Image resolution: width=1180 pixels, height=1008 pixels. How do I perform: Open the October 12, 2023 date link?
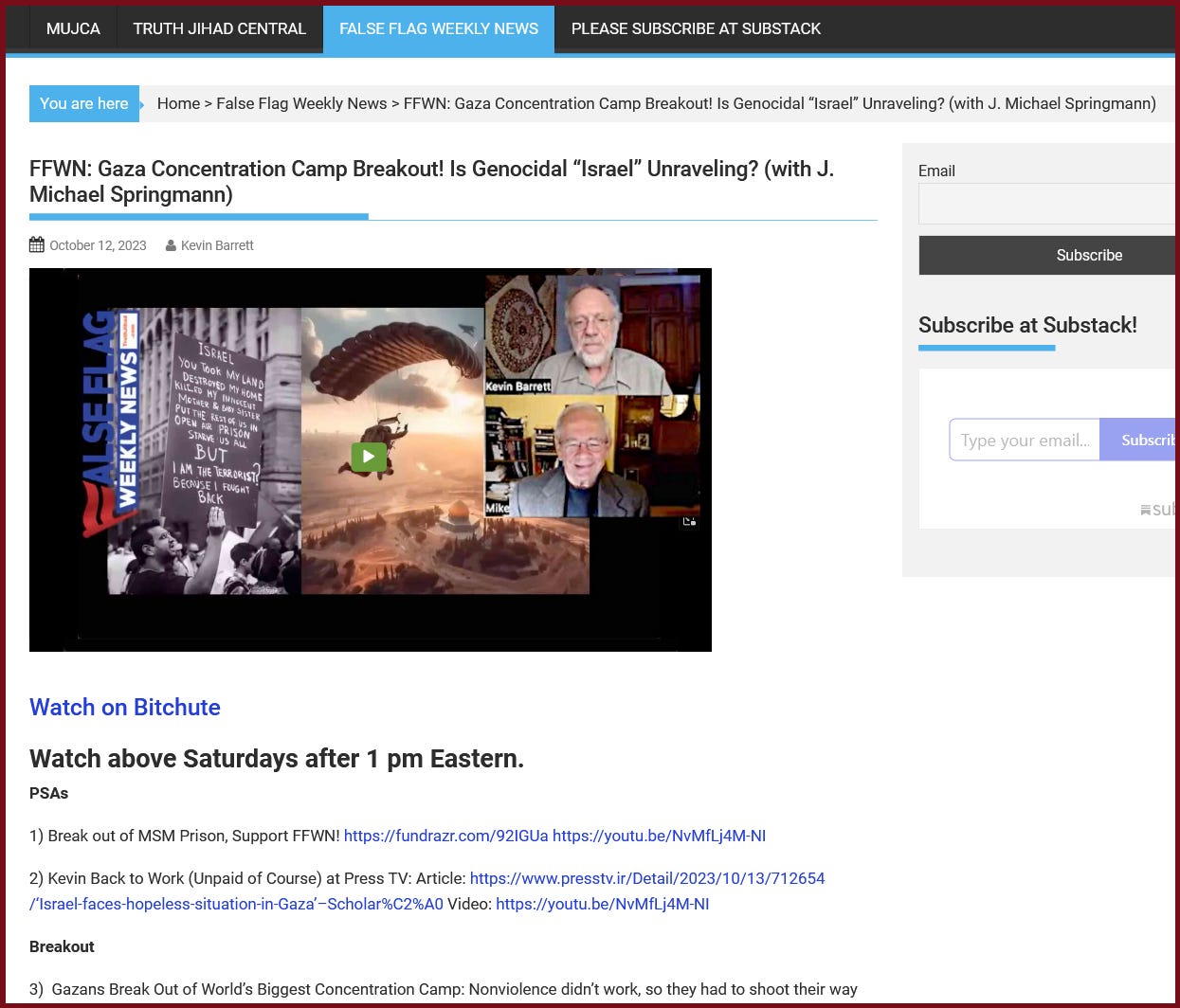pyautogui.click(x=98, y=245)
